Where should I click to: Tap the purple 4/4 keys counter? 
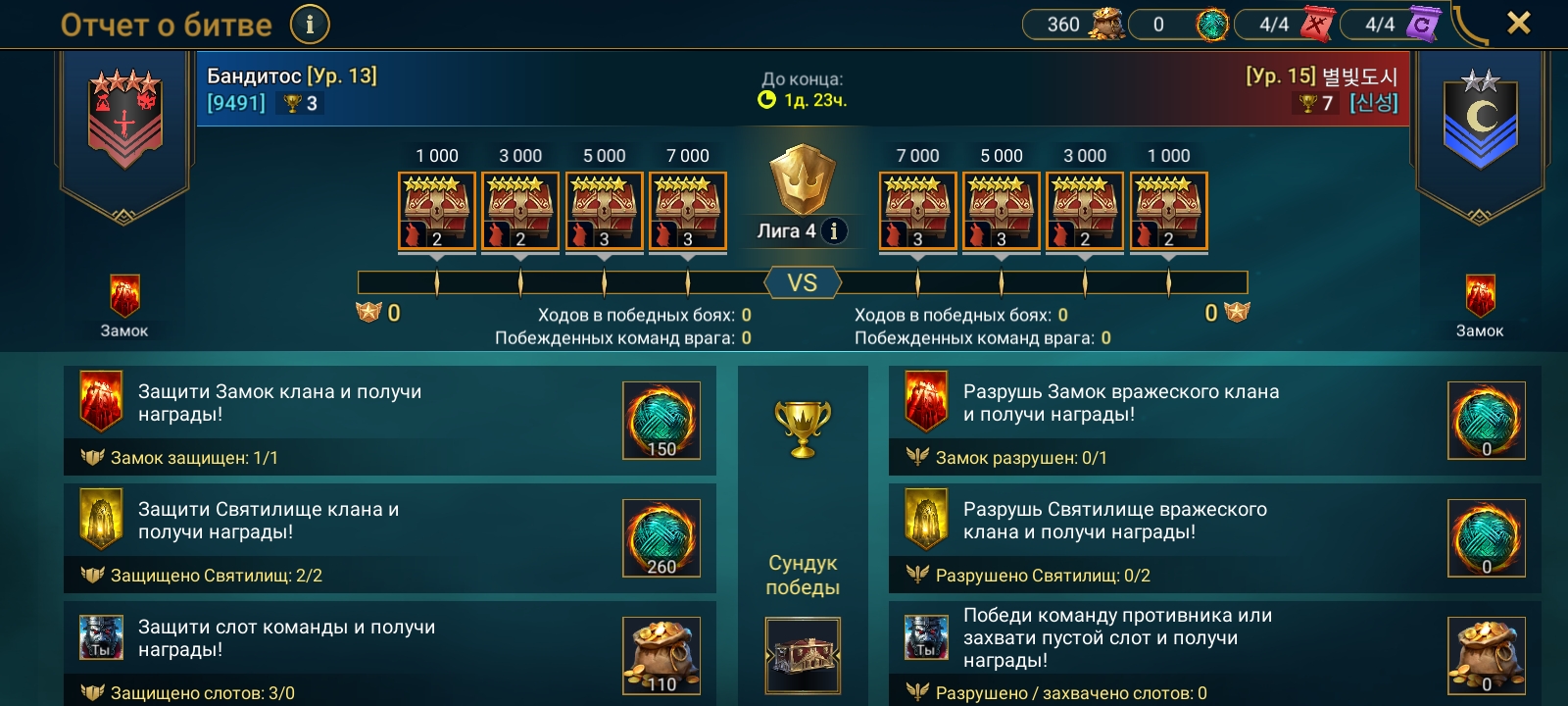1392,25
